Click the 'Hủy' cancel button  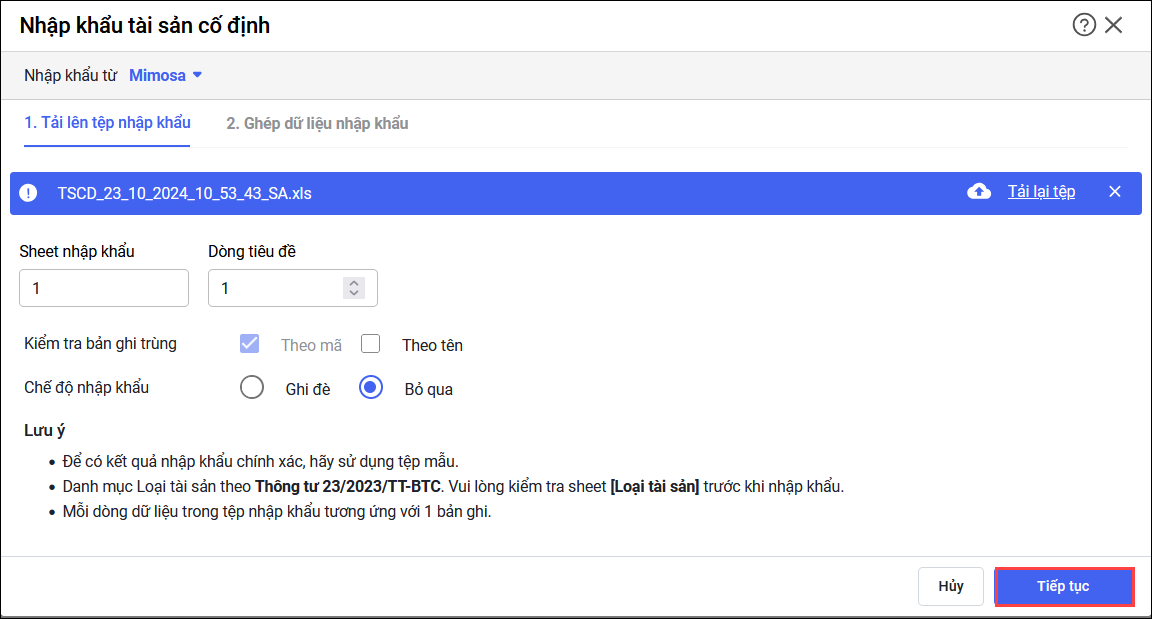coord(950,587)
